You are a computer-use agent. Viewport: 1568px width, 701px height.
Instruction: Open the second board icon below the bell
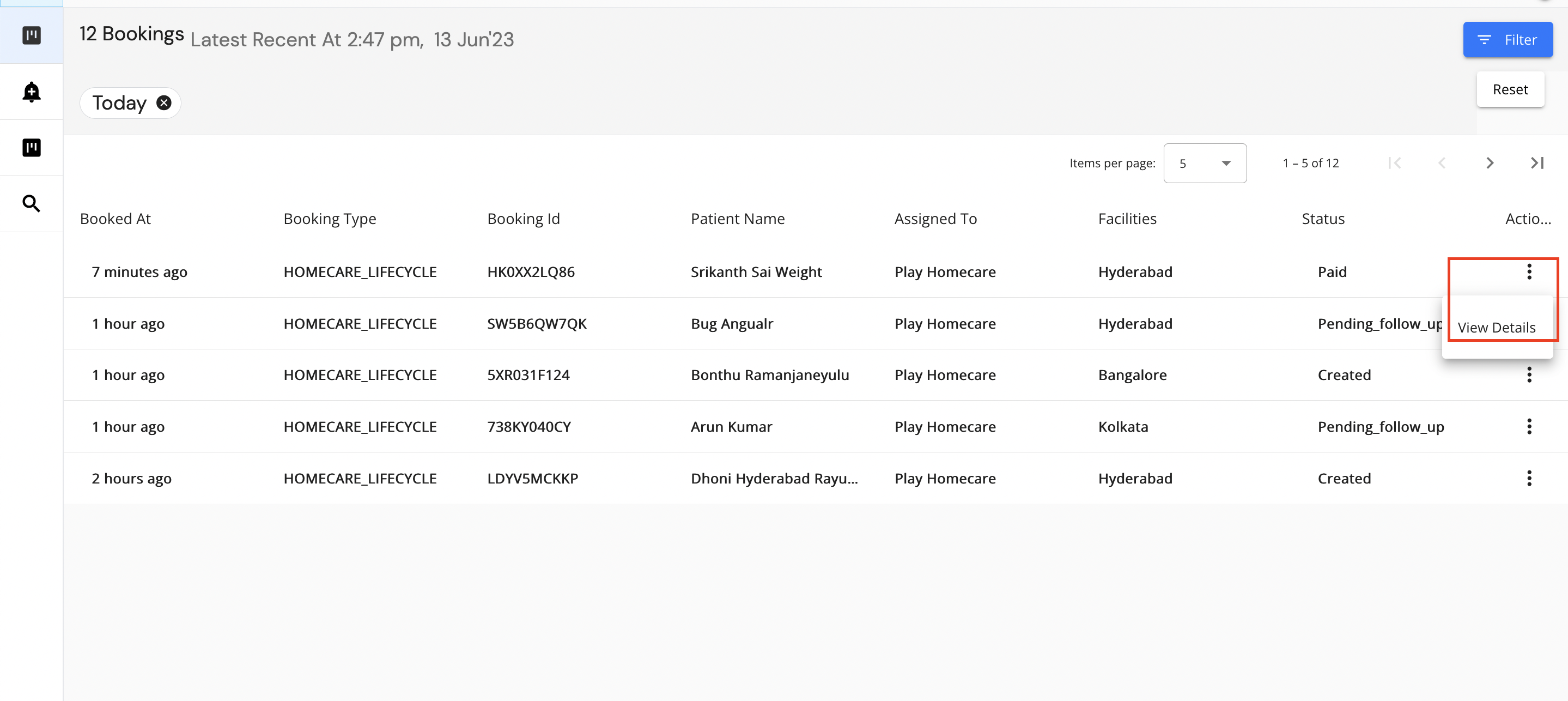tap(31, 148)
